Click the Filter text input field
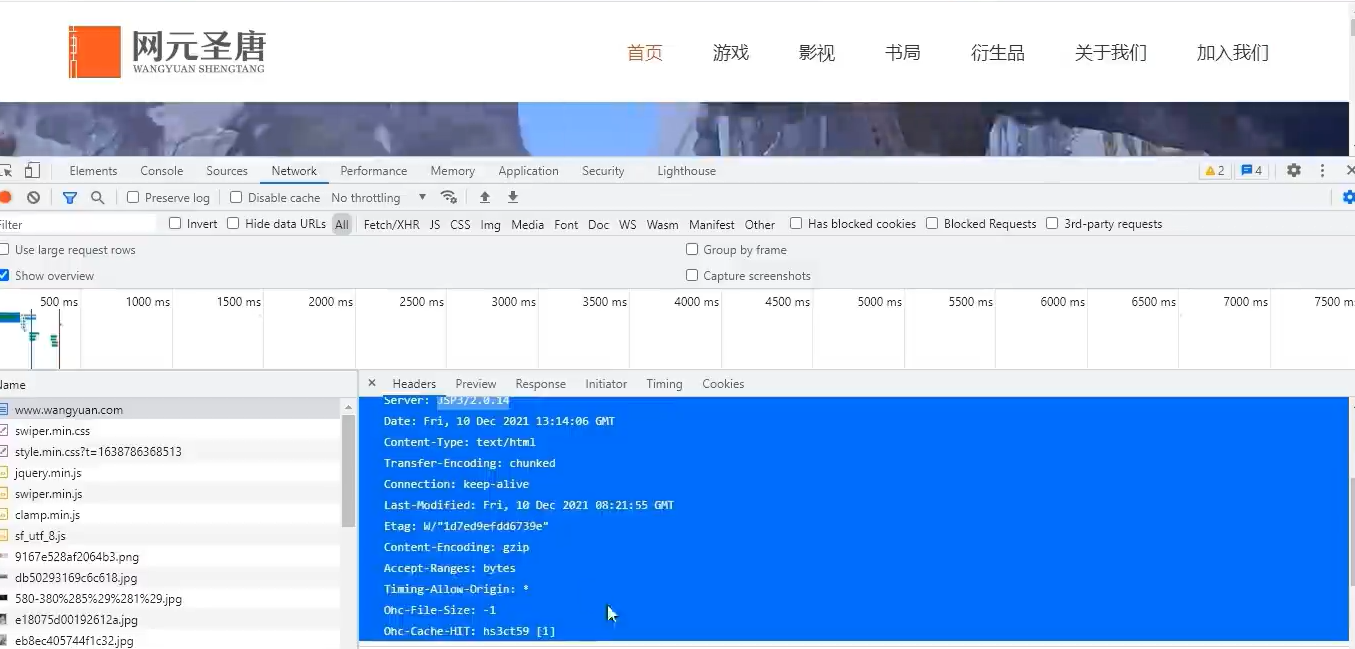This screenshot has width=1355, height=649. (x=80, y=225)
